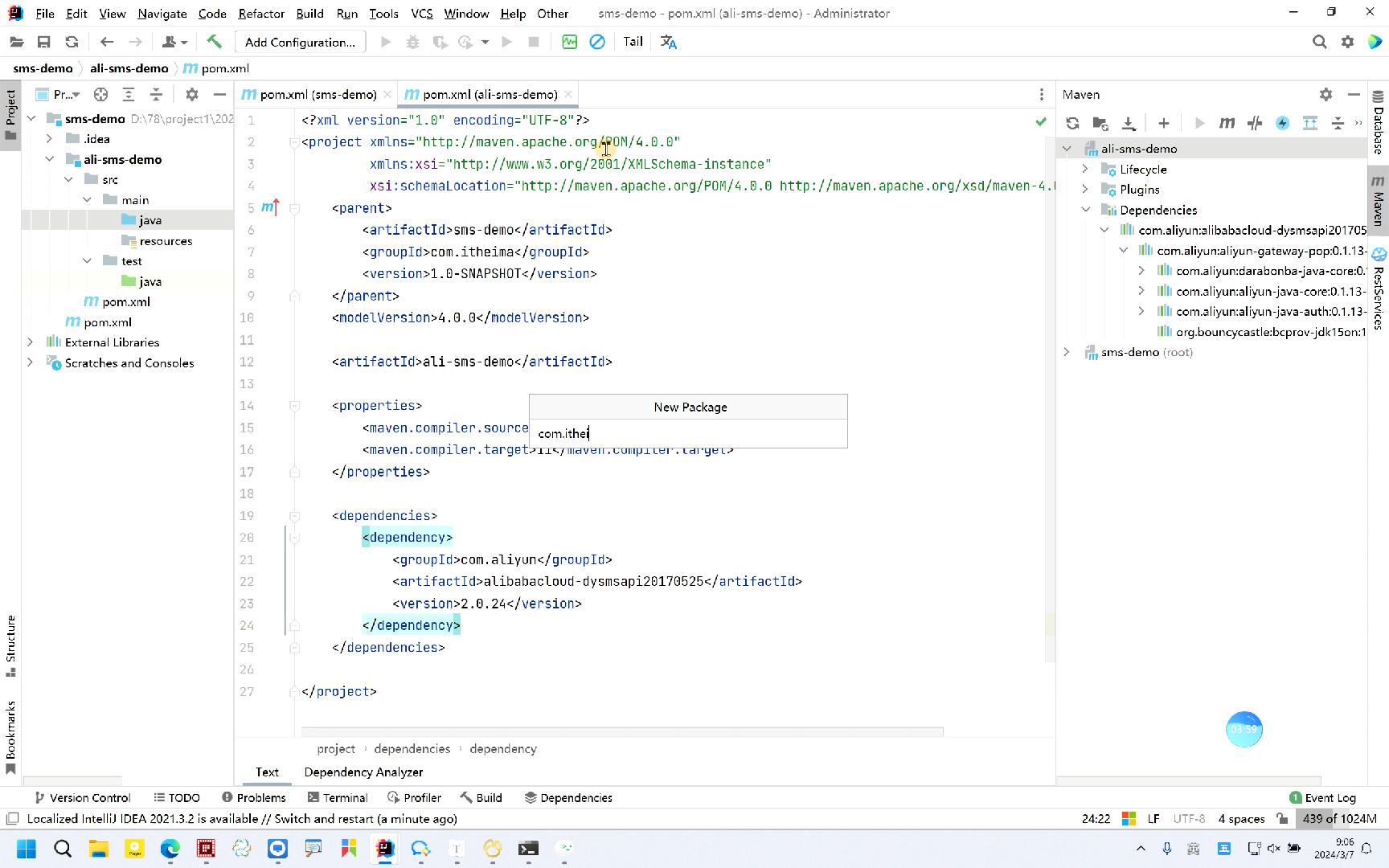
Task: Switch to pom.xml (sms-demo) tab
Action: pos(318,95)
